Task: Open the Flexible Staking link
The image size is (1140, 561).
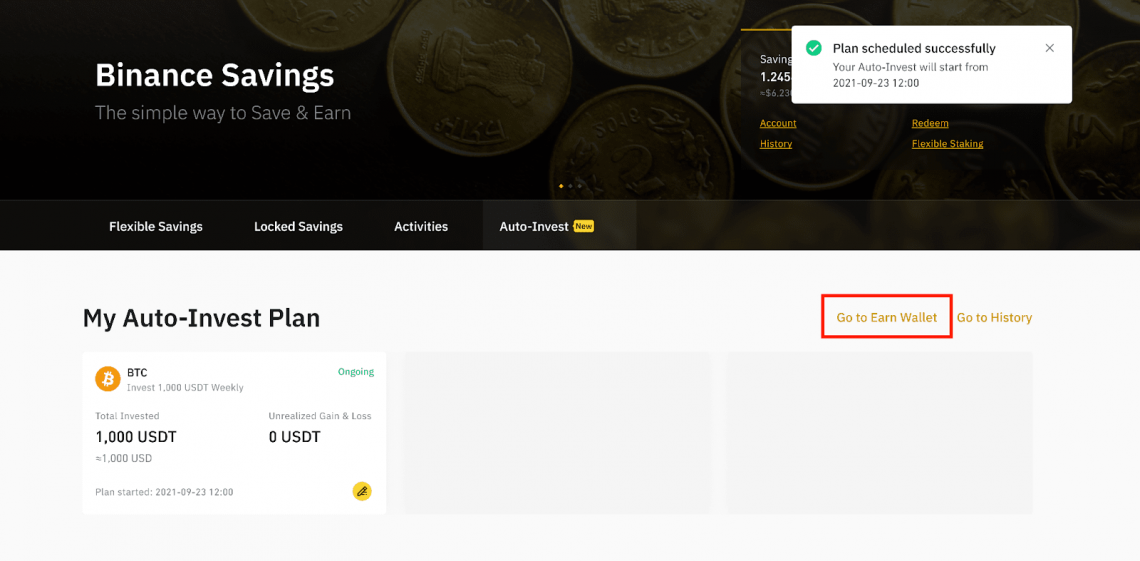Action: point(947,144)
